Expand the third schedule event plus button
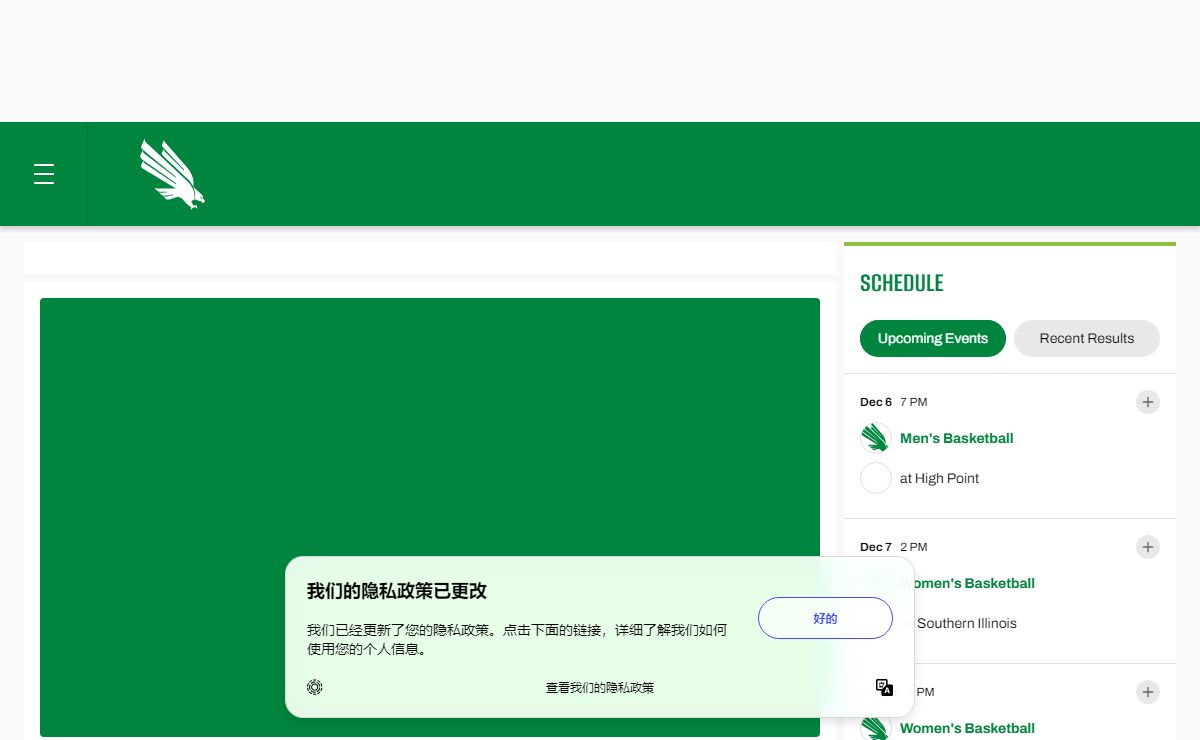The image size is (1200, 740). coord(1148,692)
